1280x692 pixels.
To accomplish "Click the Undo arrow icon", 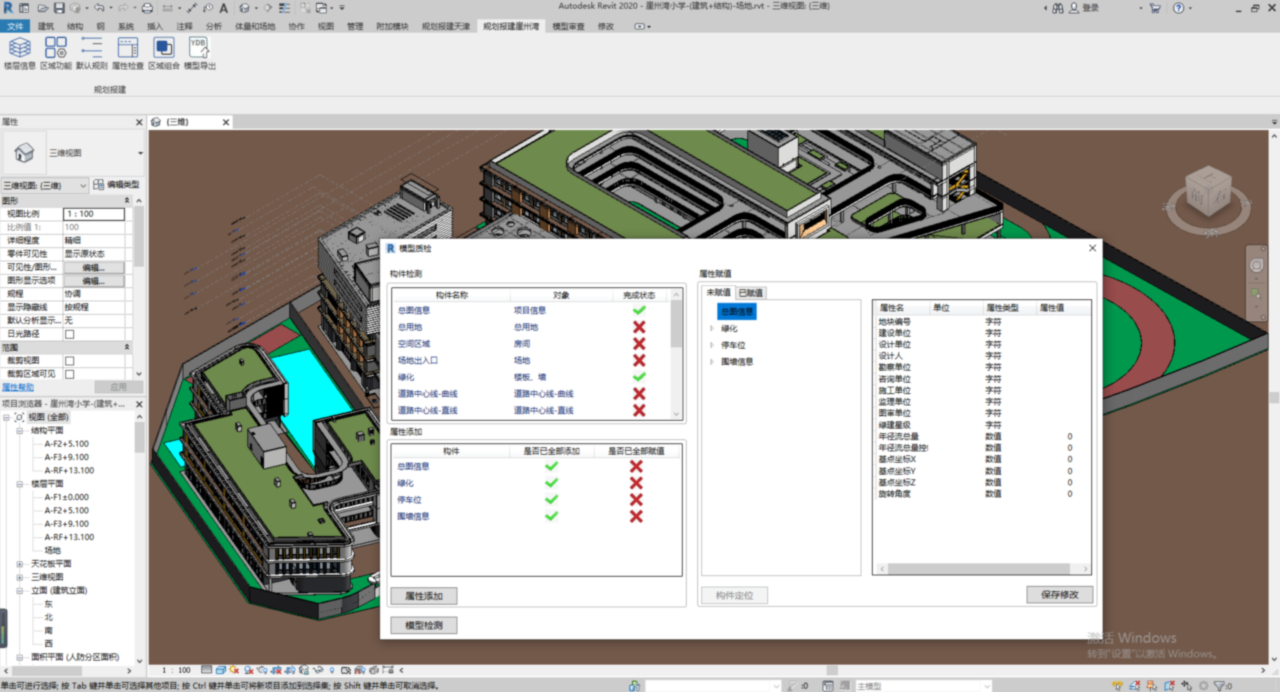I will [98, 8].
